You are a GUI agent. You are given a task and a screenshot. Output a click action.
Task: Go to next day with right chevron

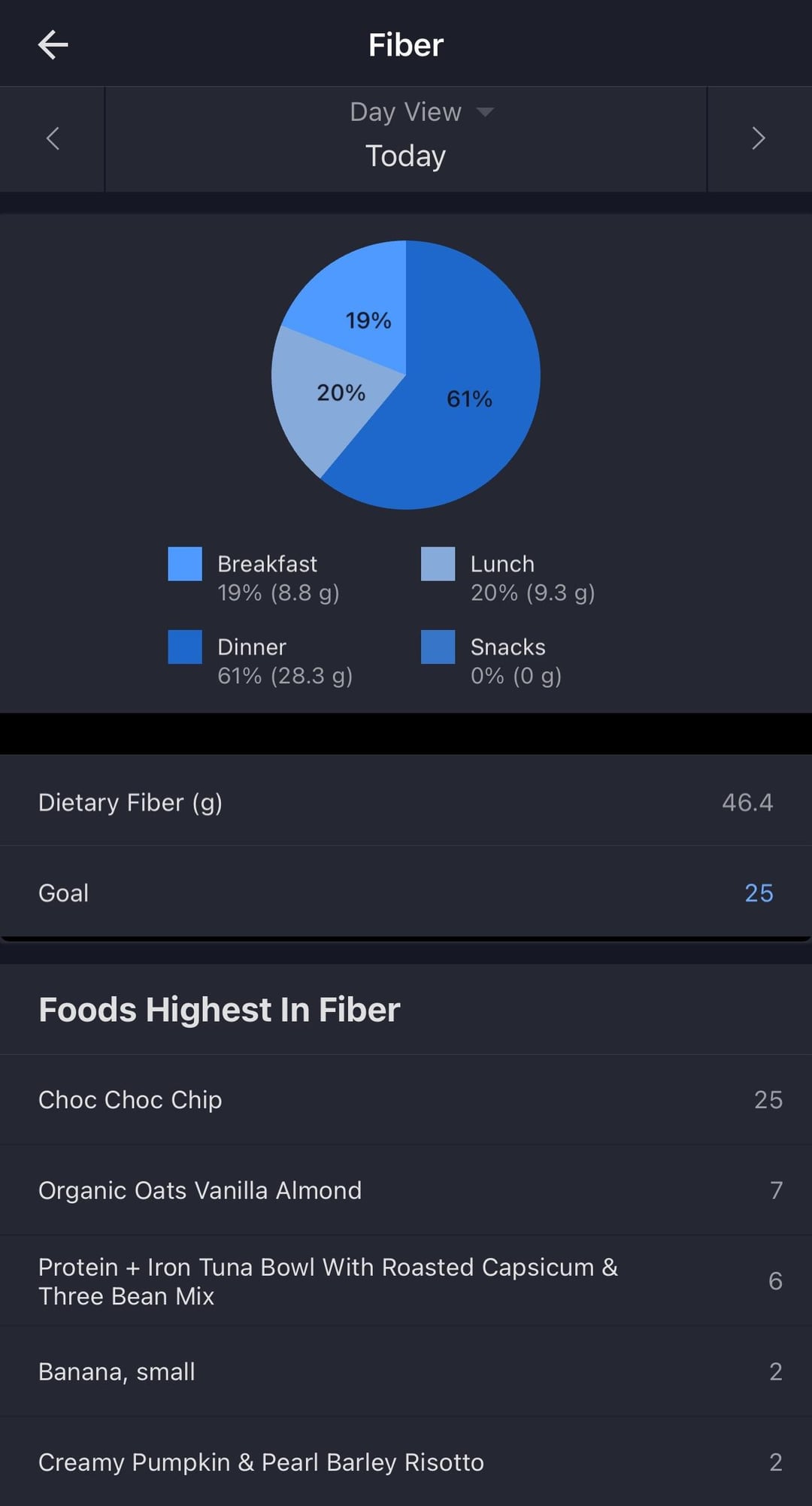[x=759, y=138]
